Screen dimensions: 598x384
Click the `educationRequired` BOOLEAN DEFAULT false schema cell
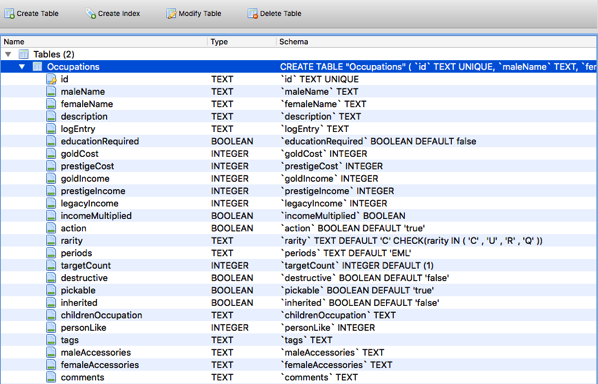click(378, 141)
